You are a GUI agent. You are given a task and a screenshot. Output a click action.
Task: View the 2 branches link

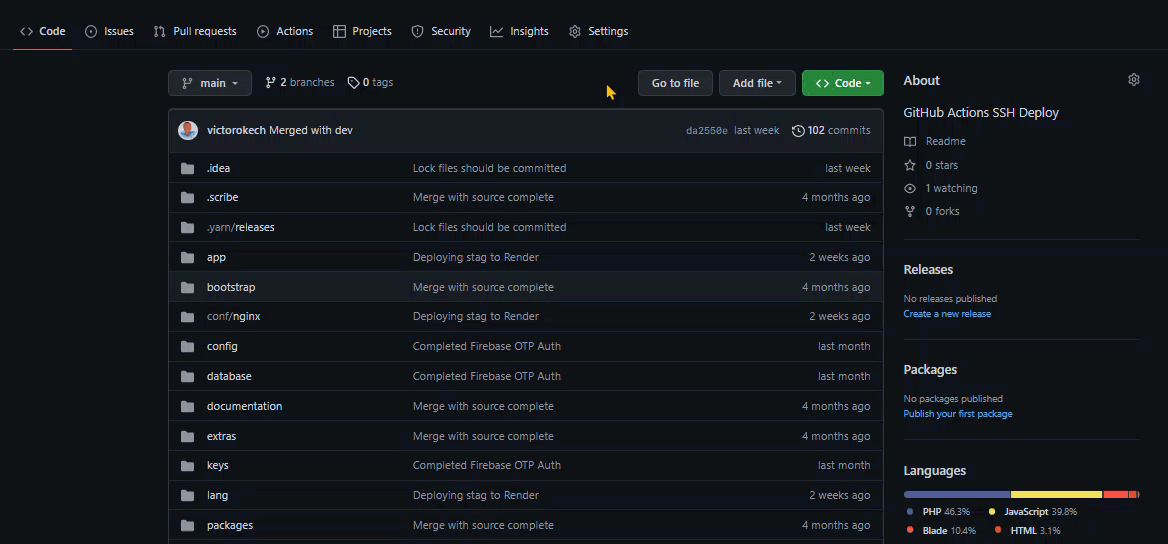(299, 83)
